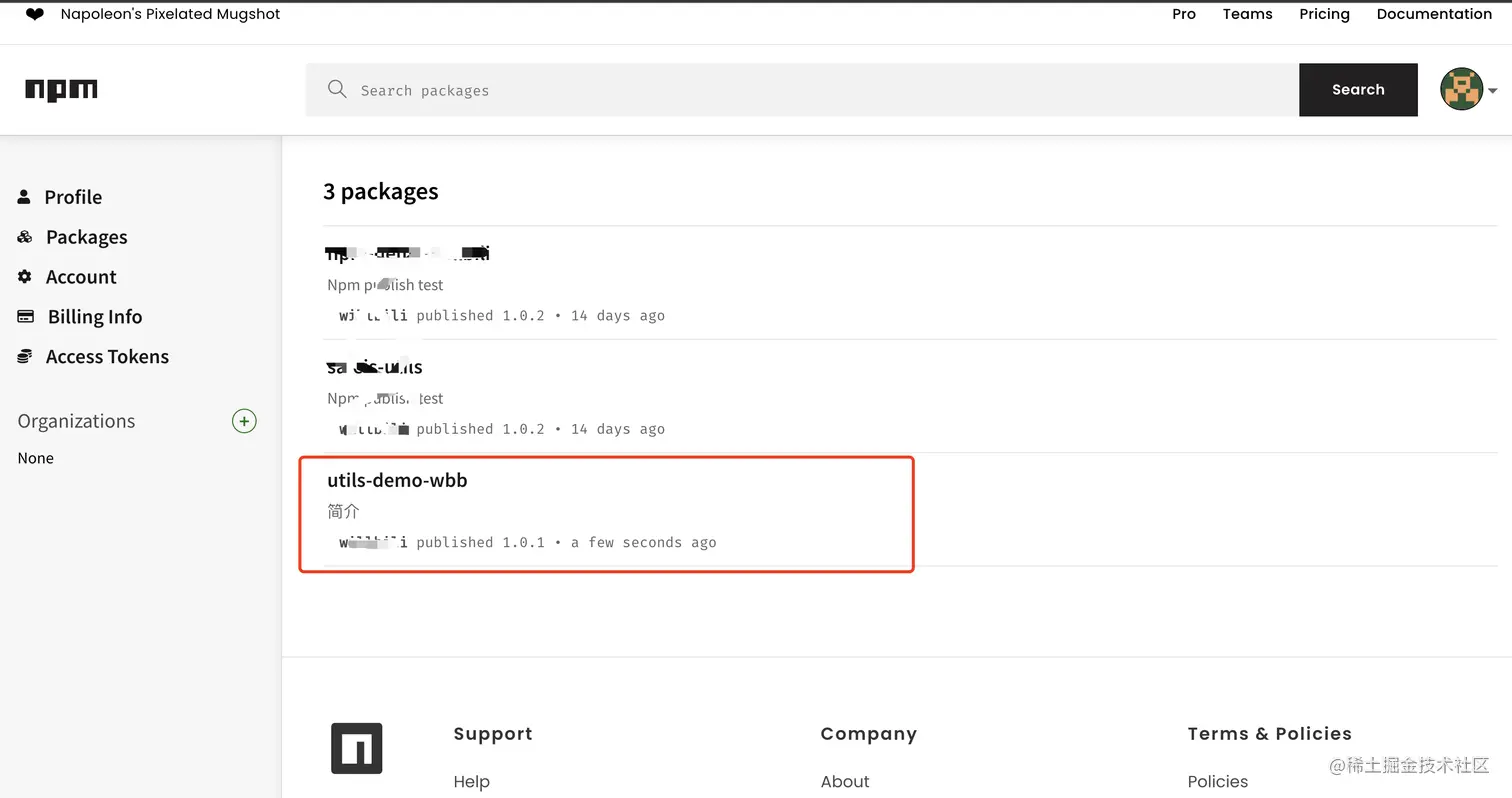The height and width of the screenshot is (798, 1512).
Task: Add a new organization with plus icon
Action: 244,421
